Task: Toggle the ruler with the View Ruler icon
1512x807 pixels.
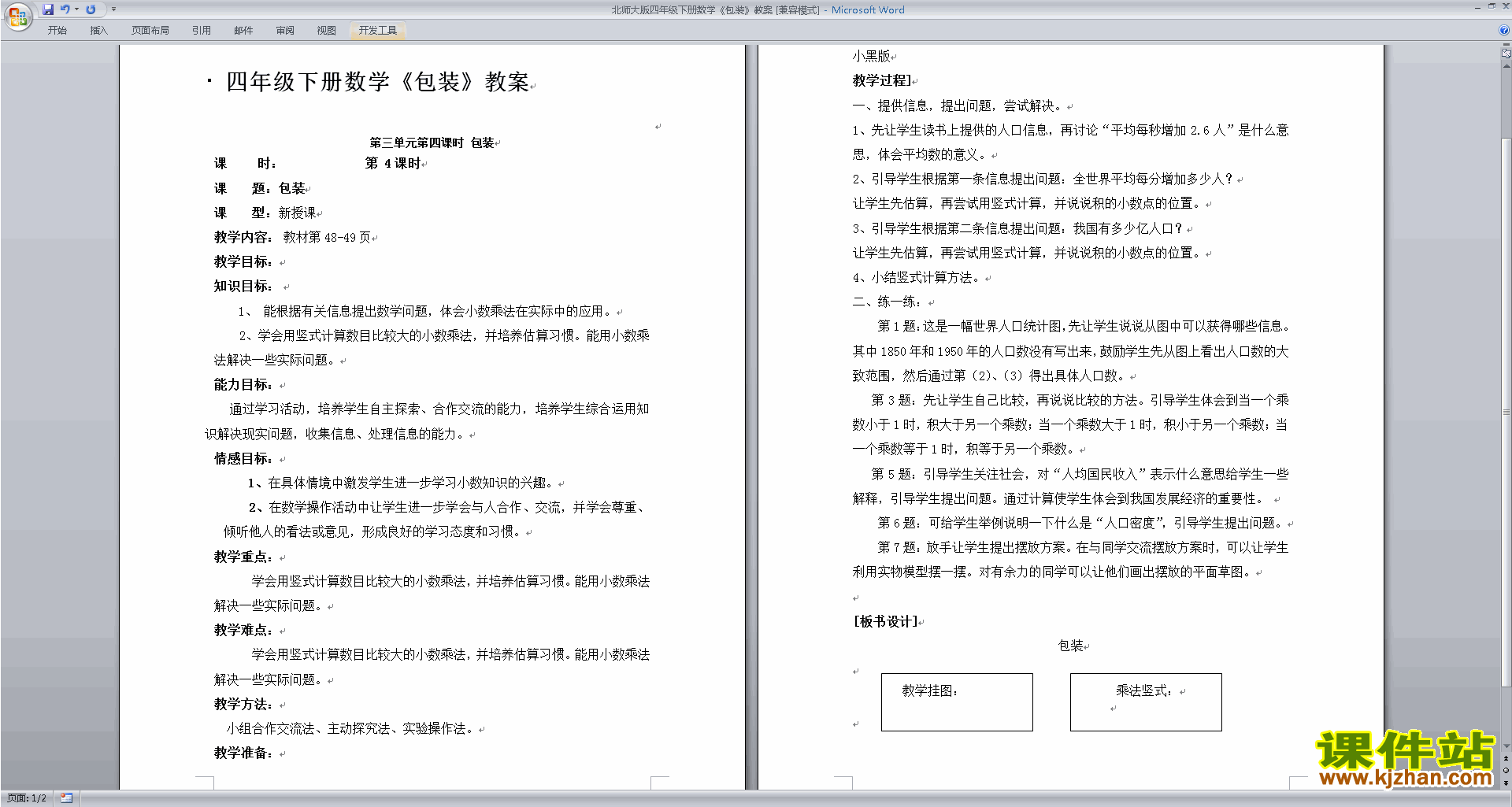Action: coord(1506,54)
